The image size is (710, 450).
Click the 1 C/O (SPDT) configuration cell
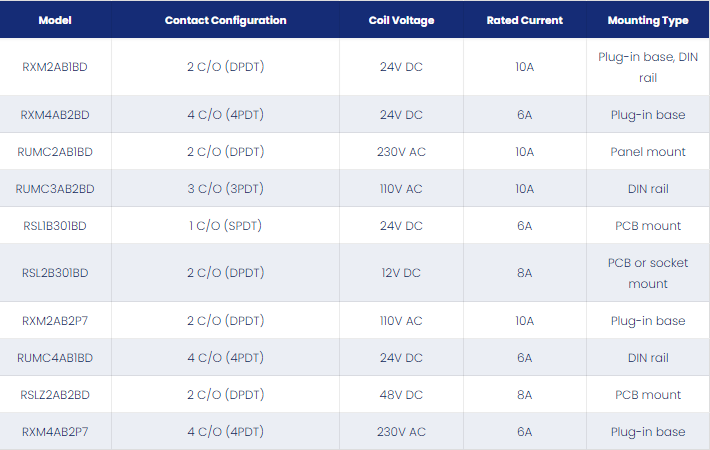point(225,226)
